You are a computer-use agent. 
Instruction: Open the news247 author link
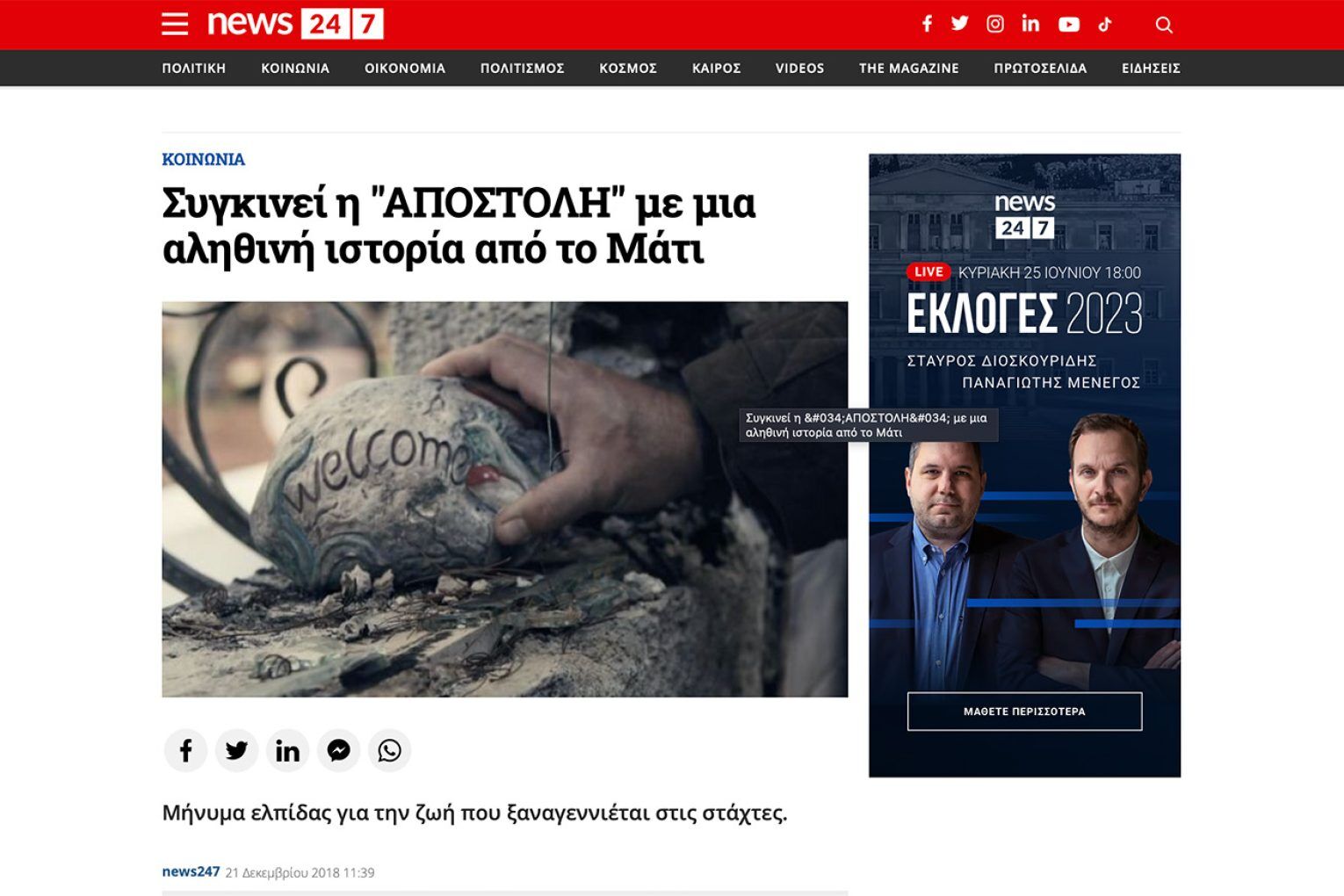point(191,871)
